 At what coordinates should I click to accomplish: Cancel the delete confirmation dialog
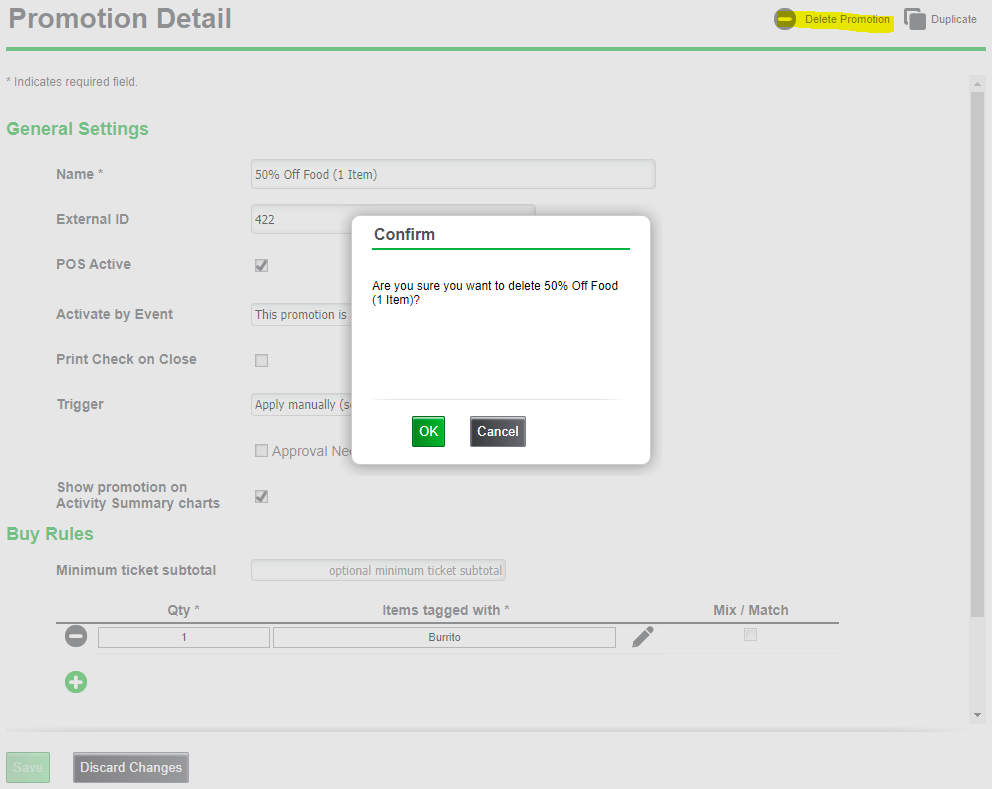point(497,431)
